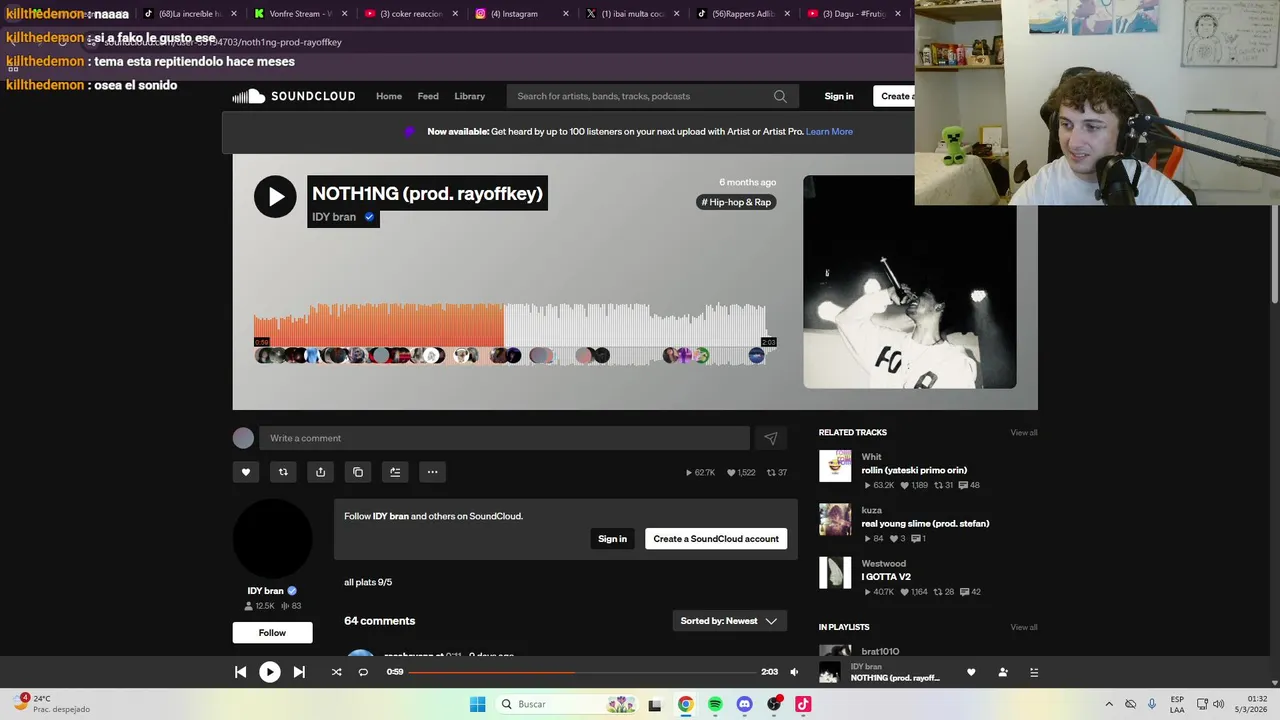View IDY bran's 12.5K followers
1280x720 pixels.
[x=259, y=606]
